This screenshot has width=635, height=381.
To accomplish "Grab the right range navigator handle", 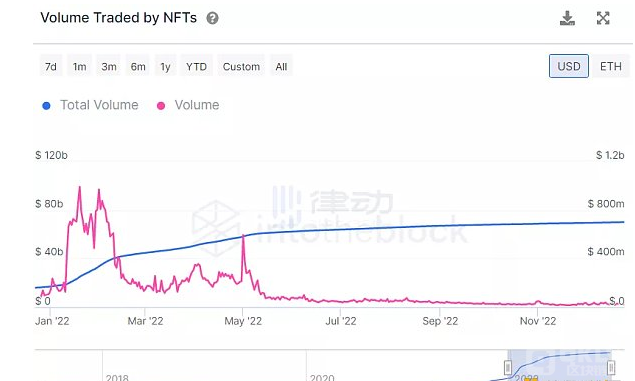I will 611,368.
